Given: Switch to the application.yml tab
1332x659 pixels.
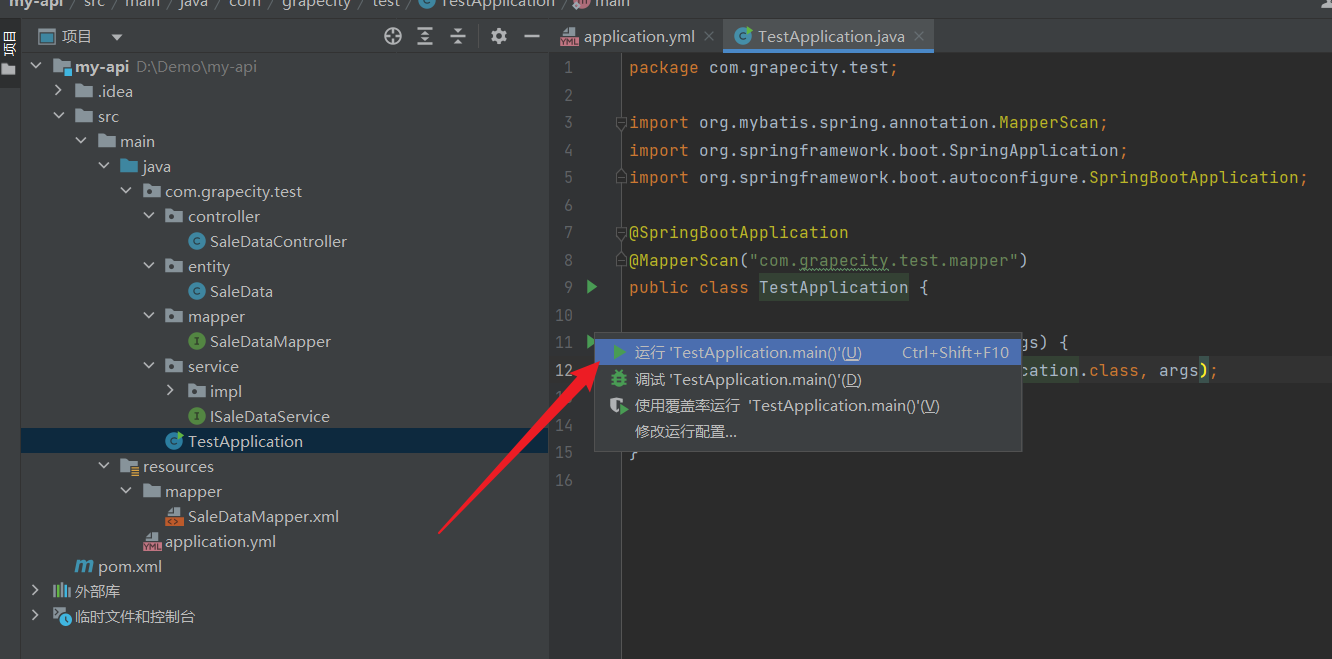Looking at the screenshot, I should tap(639, 37).
